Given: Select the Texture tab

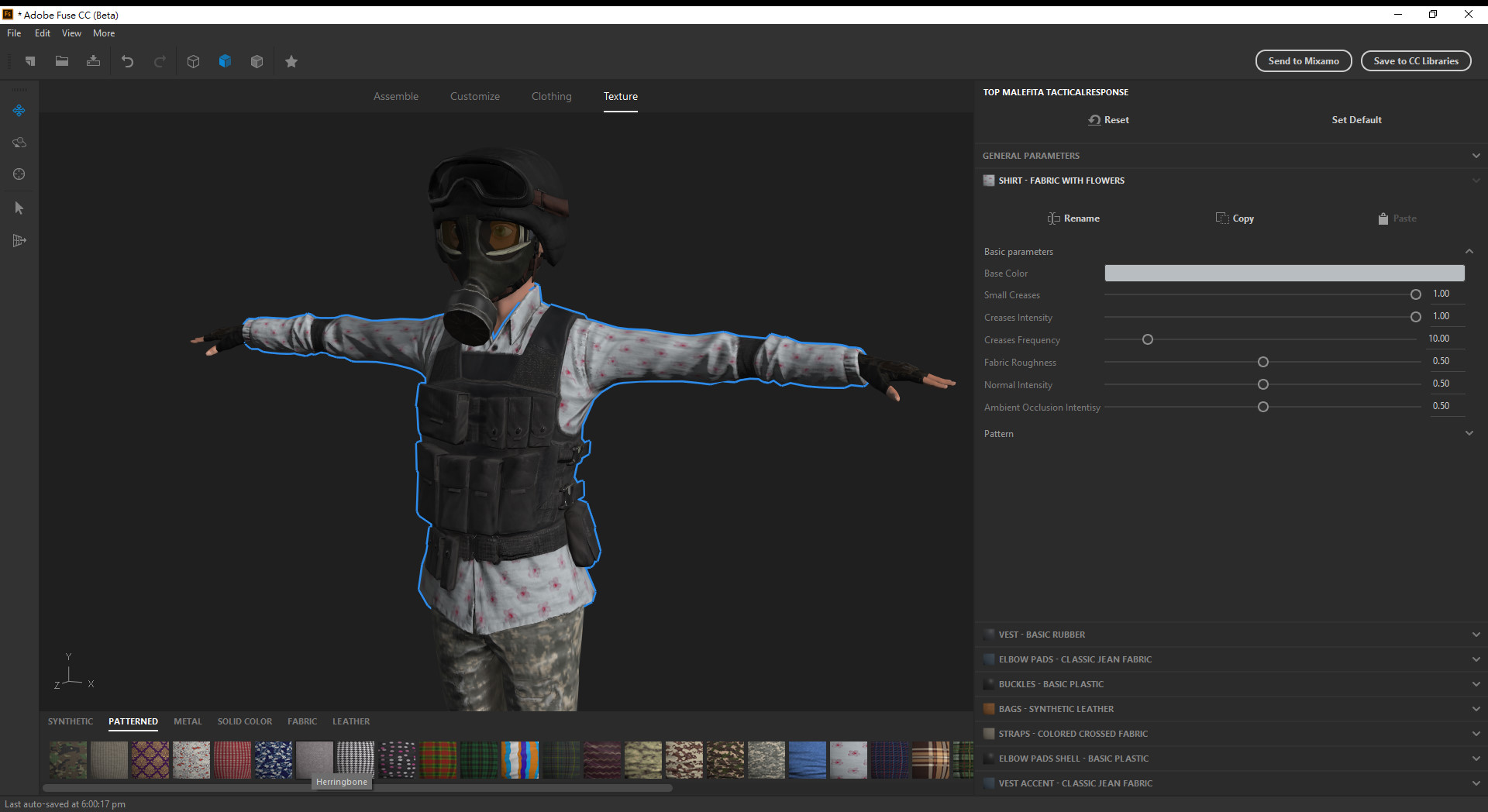Looking at the screenshot, I should [x=621, y=97].
